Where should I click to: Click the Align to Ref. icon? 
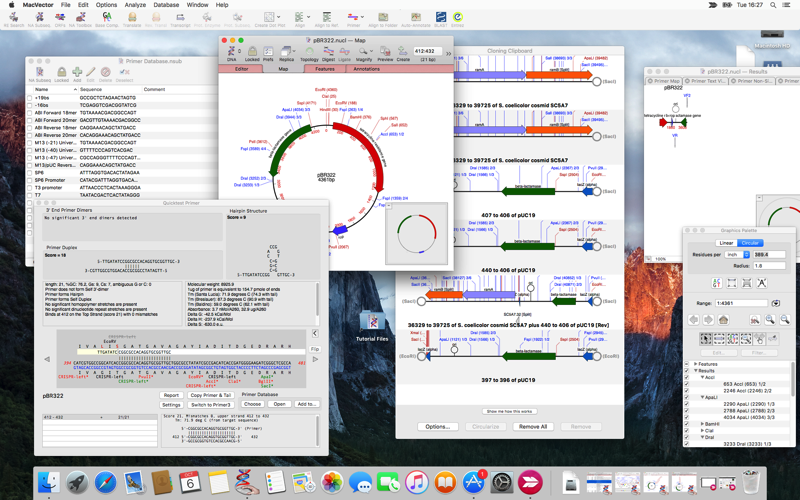point(327,17)
